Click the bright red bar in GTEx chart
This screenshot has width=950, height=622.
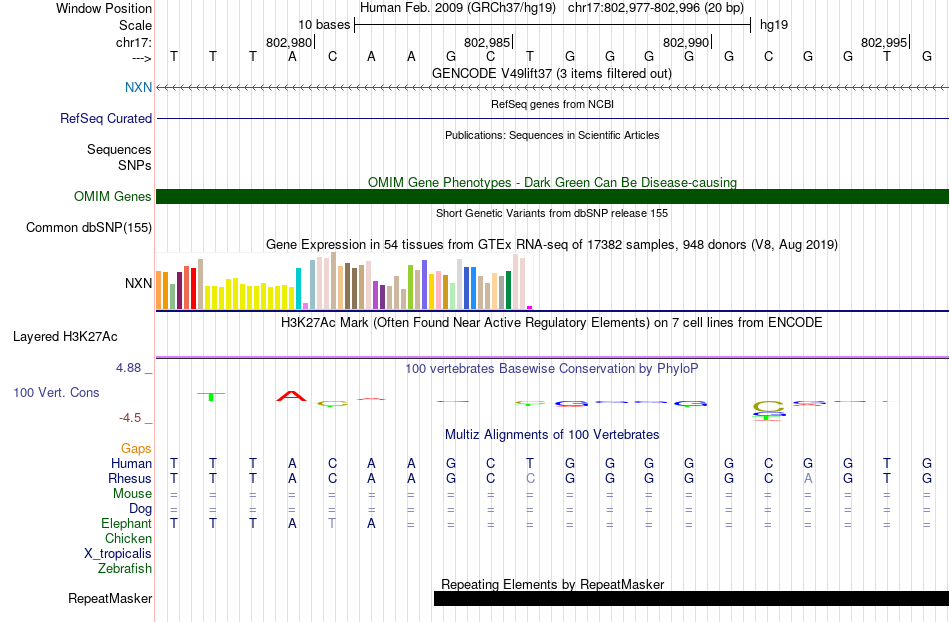[193, 288]
